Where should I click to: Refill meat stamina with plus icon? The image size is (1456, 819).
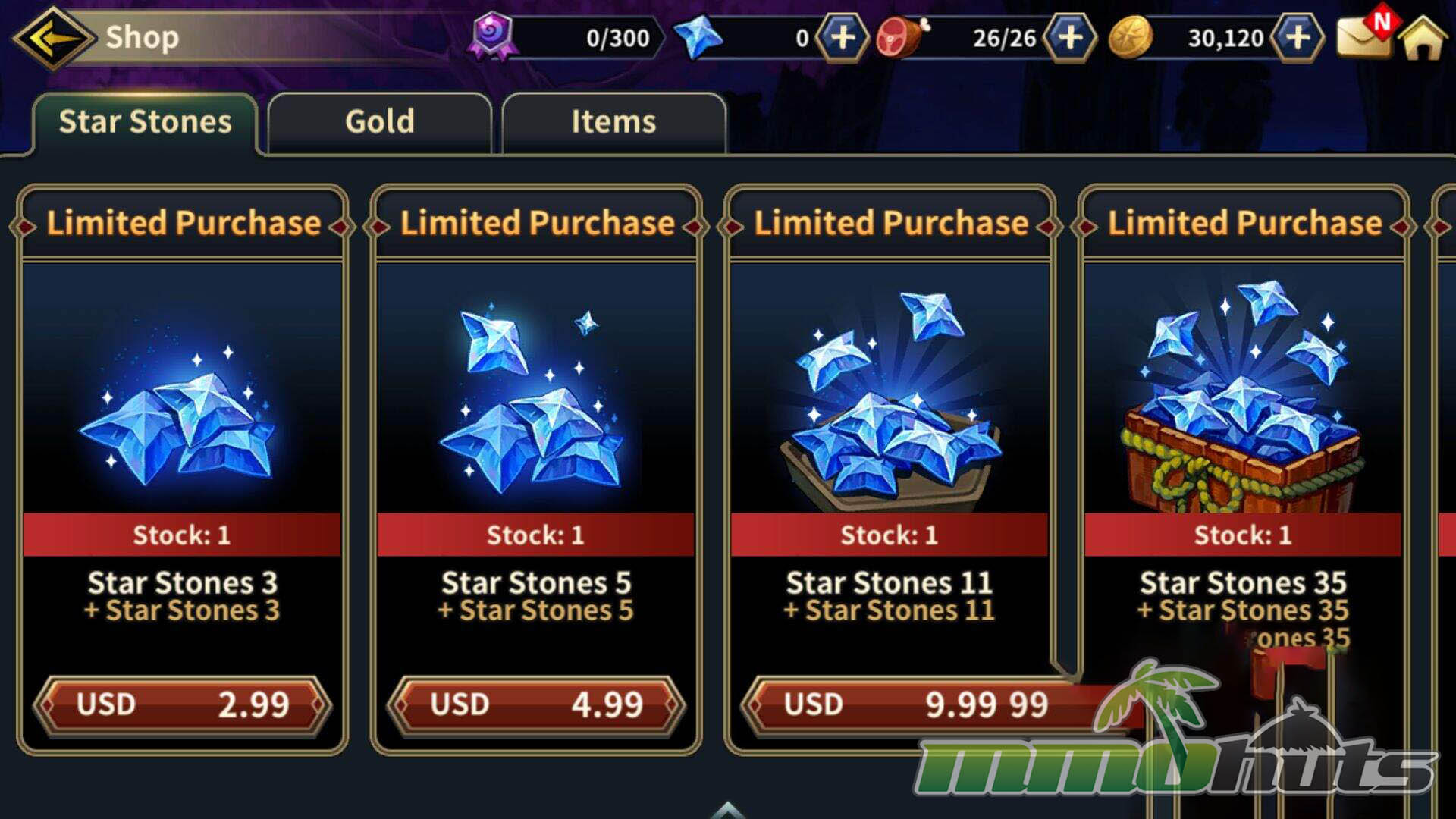click(x=1069, y=37)
